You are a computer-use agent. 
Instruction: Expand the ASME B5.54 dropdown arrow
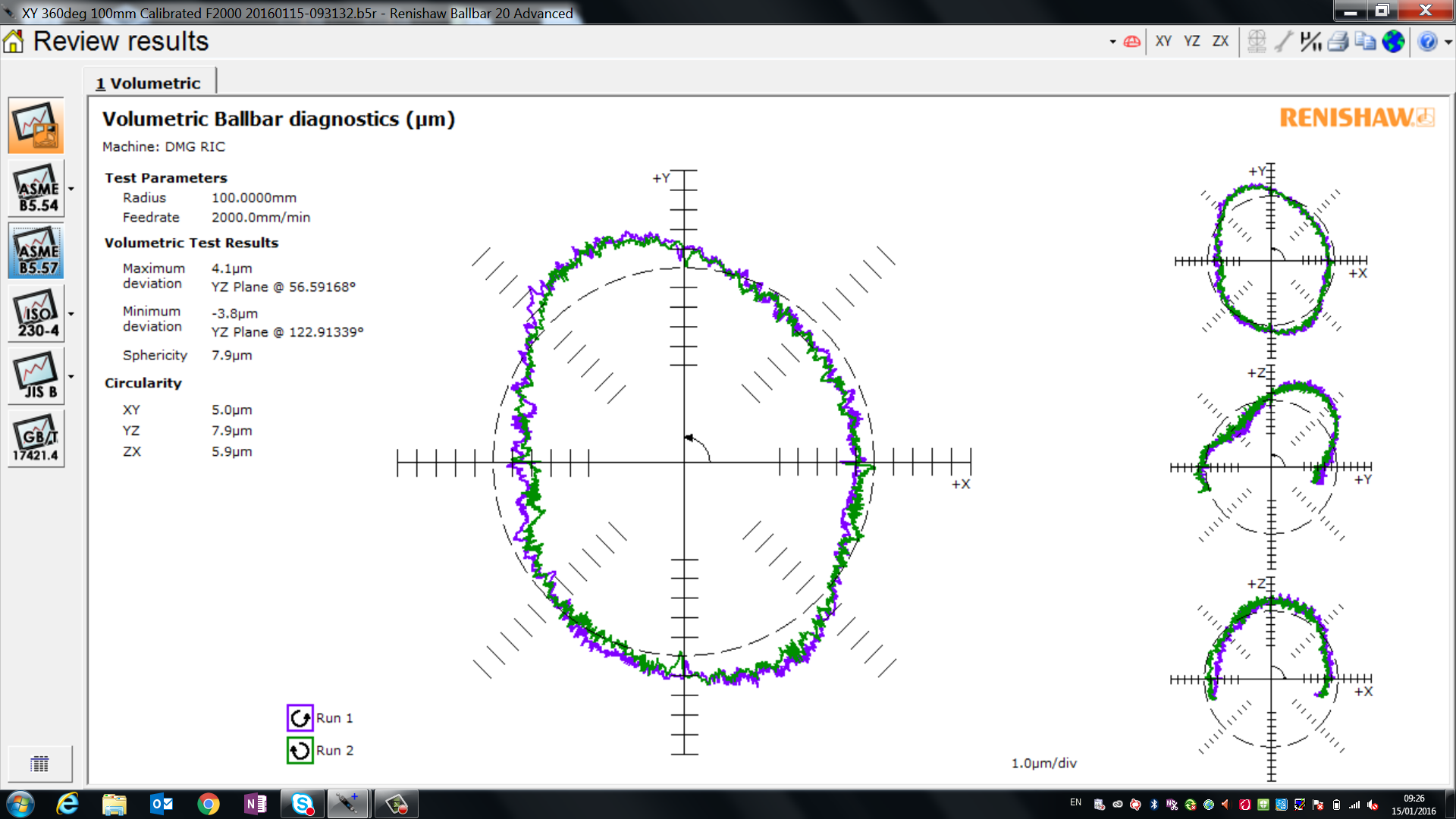71,187
